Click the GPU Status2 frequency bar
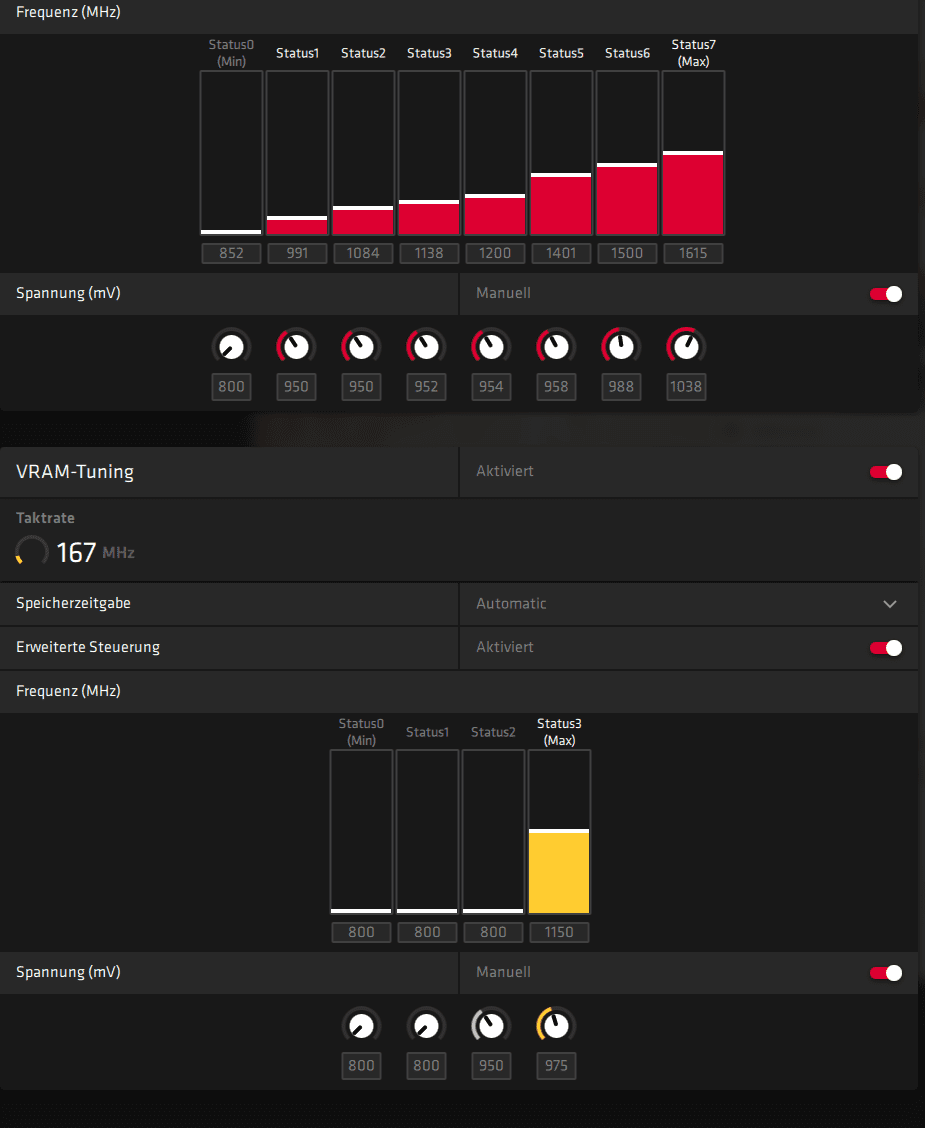 pos(363,153)
